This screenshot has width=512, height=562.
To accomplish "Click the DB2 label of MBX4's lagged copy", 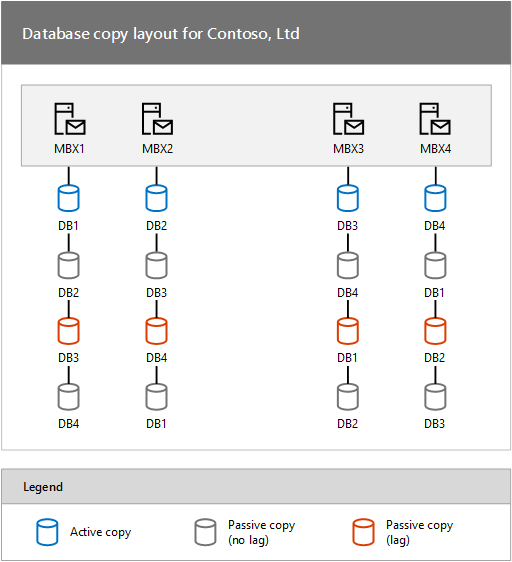I will [435, 358].
